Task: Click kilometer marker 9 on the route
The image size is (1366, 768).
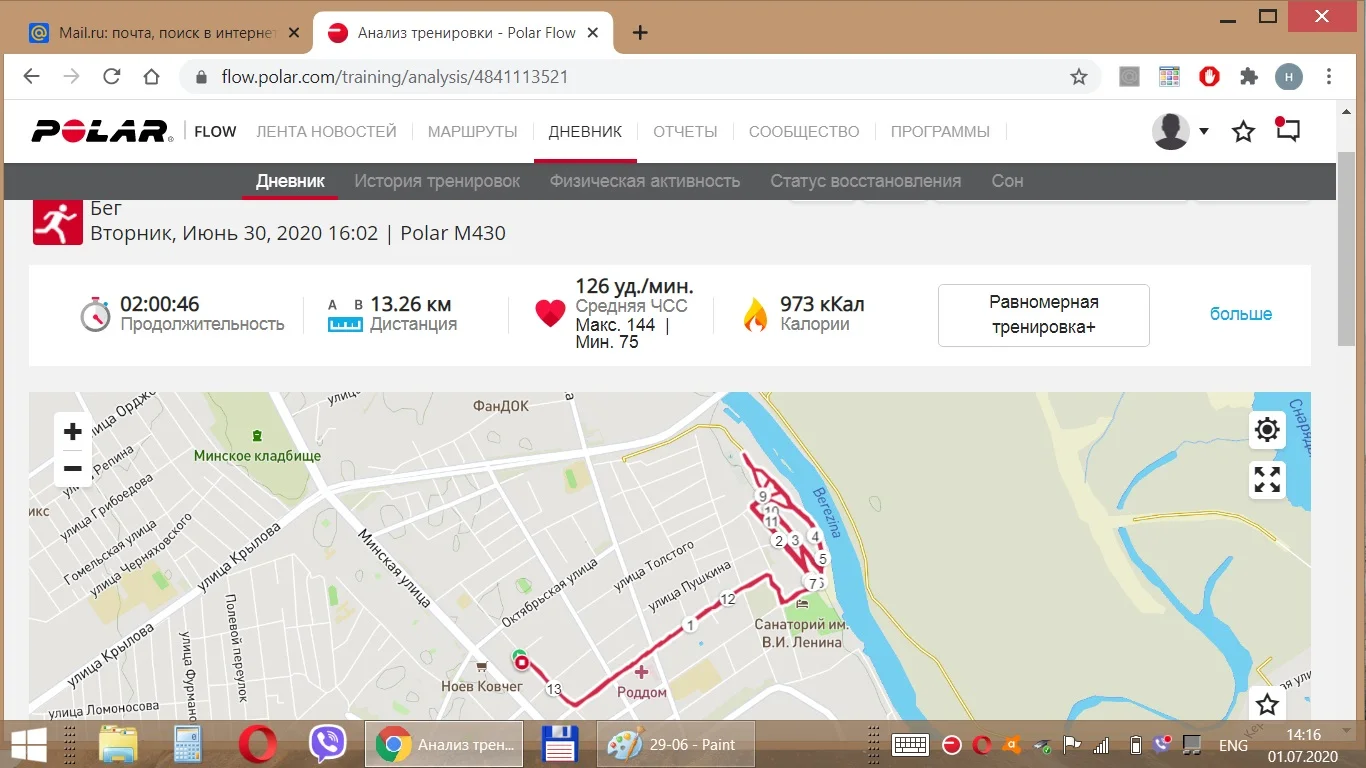Action: click(763, 496)
